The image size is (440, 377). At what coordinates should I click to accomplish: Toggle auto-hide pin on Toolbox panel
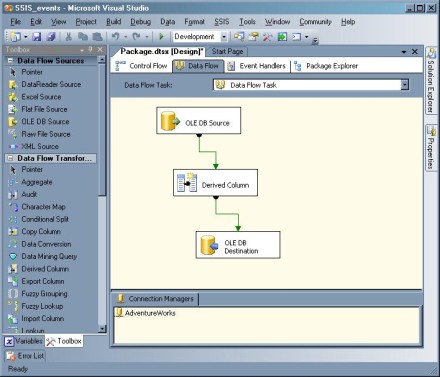pos(91,50)
